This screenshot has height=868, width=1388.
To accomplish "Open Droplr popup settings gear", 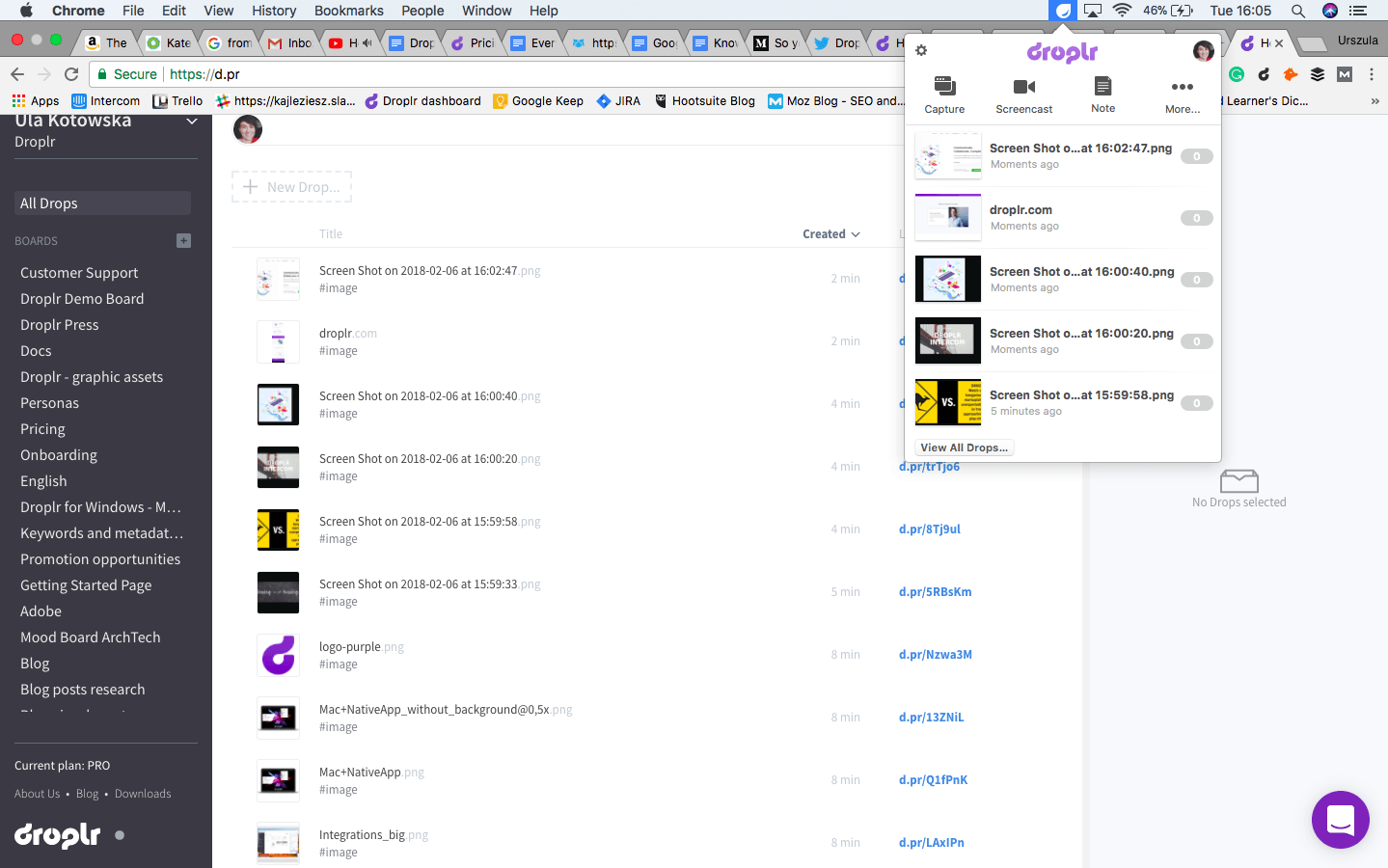I will point(921,50).
